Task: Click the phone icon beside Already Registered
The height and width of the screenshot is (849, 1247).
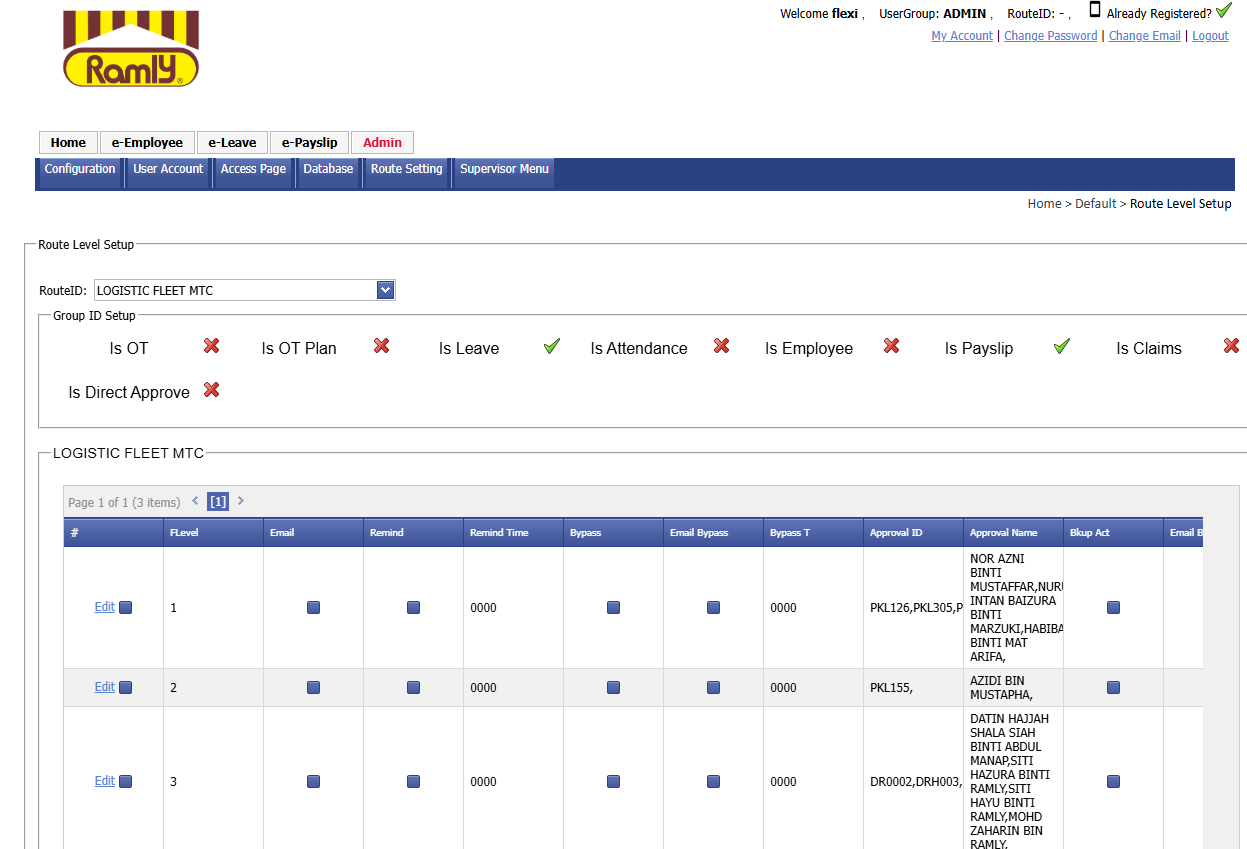Action: [1095, 10]
